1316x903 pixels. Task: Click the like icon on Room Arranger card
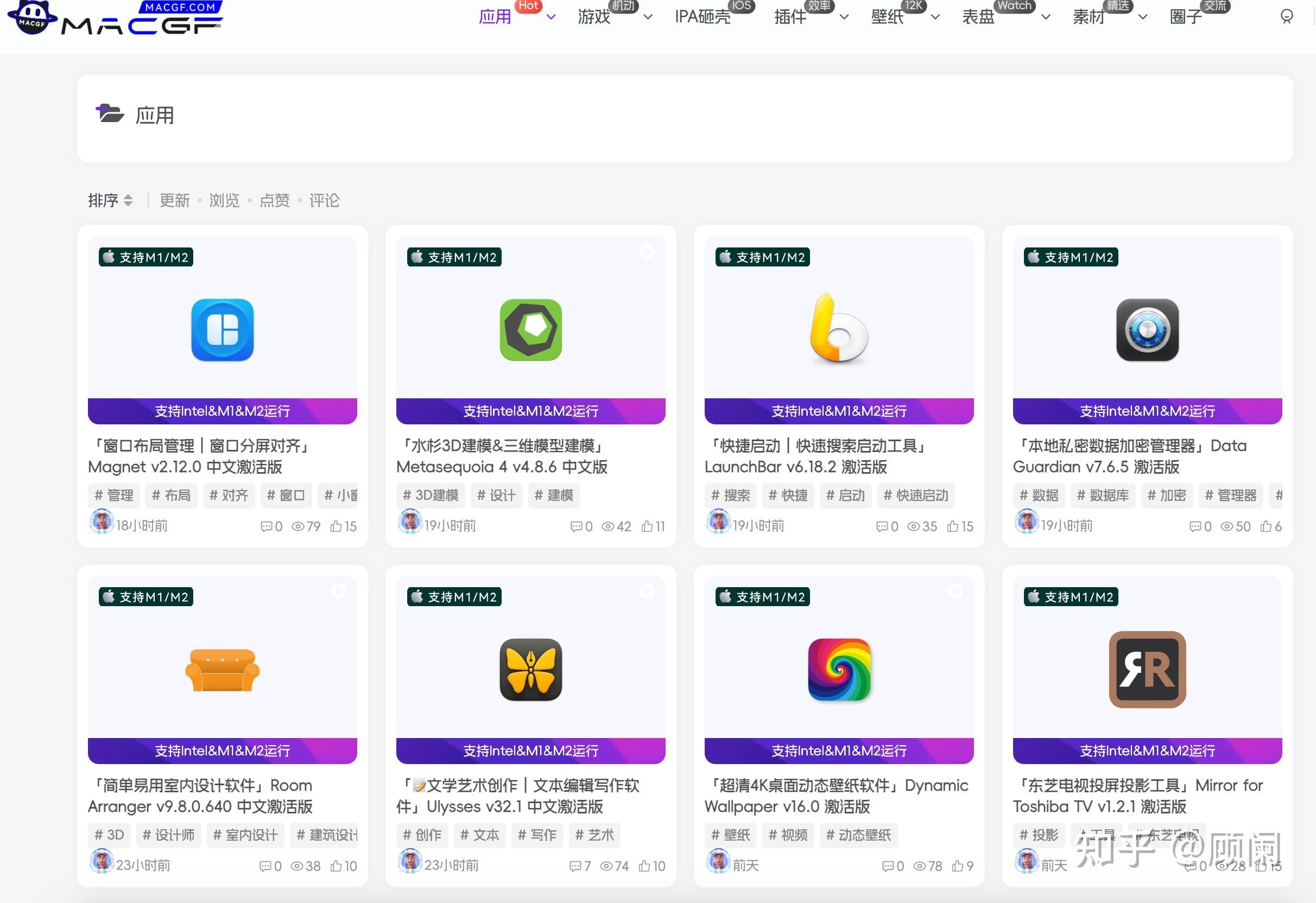click(x=336, y=866)
